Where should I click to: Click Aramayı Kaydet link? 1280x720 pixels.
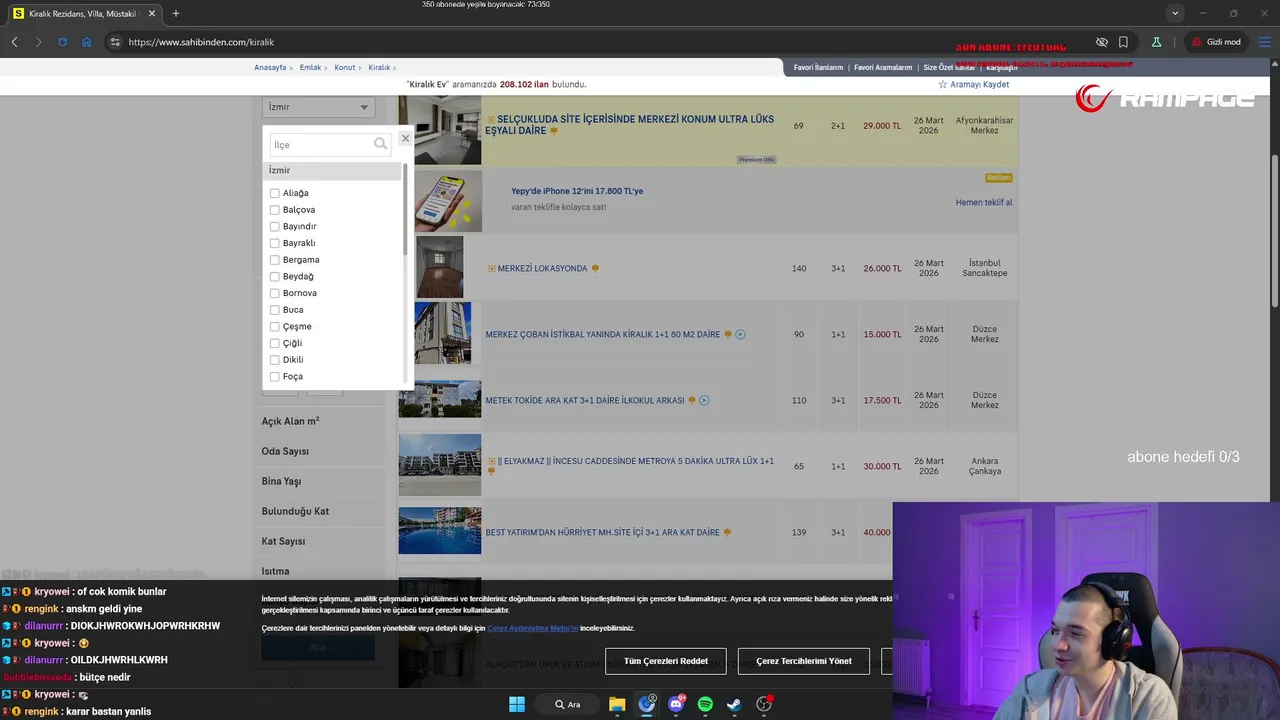(x=980, y=84)
